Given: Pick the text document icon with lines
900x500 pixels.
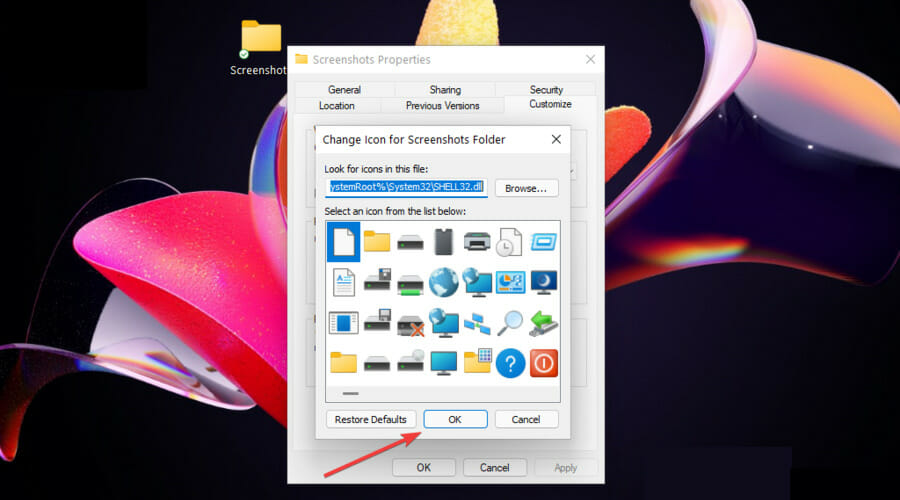Looking at the screenshot, I should (x=343, y=282).
